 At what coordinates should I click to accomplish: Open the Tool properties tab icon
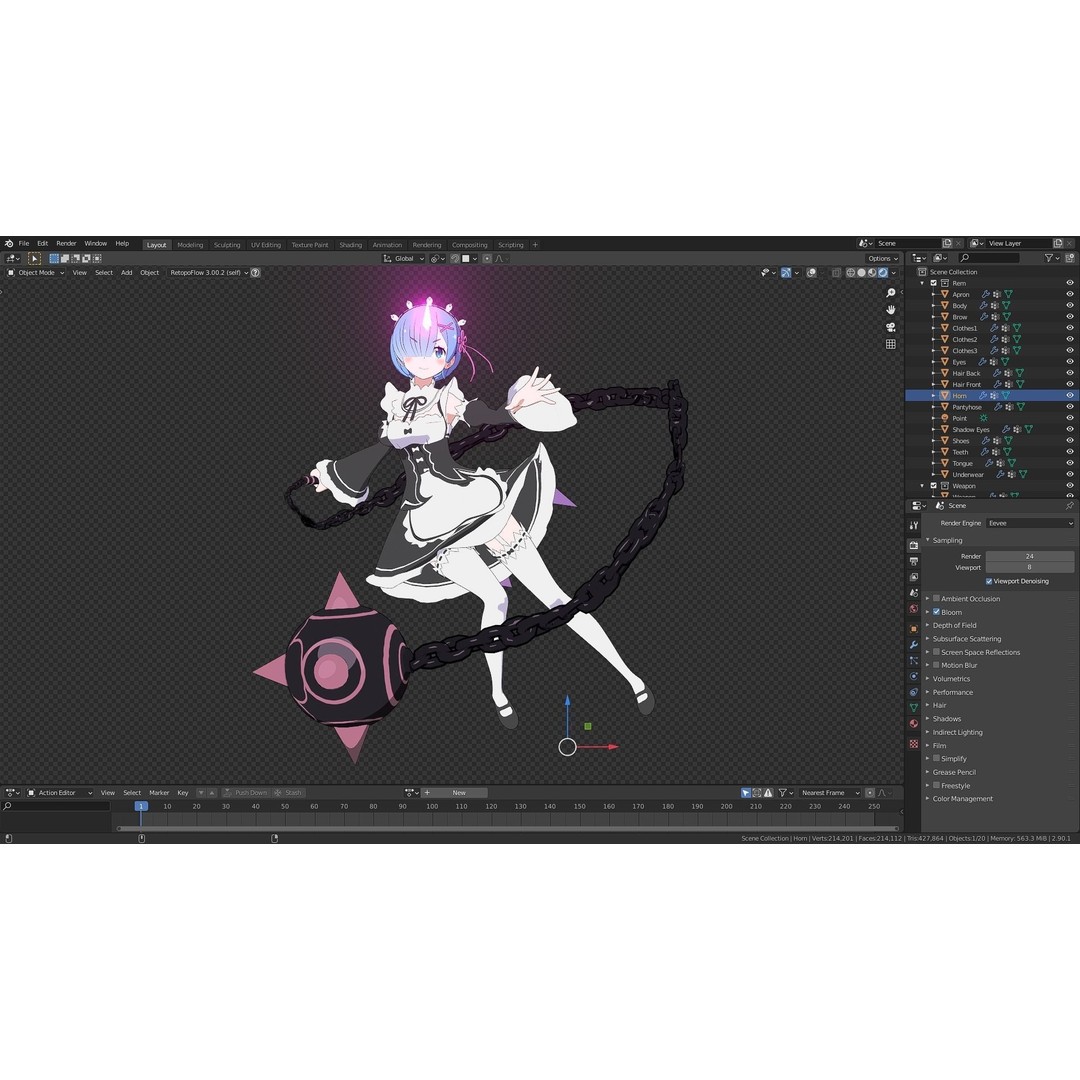pyautogui.click(x=914, y=526)
